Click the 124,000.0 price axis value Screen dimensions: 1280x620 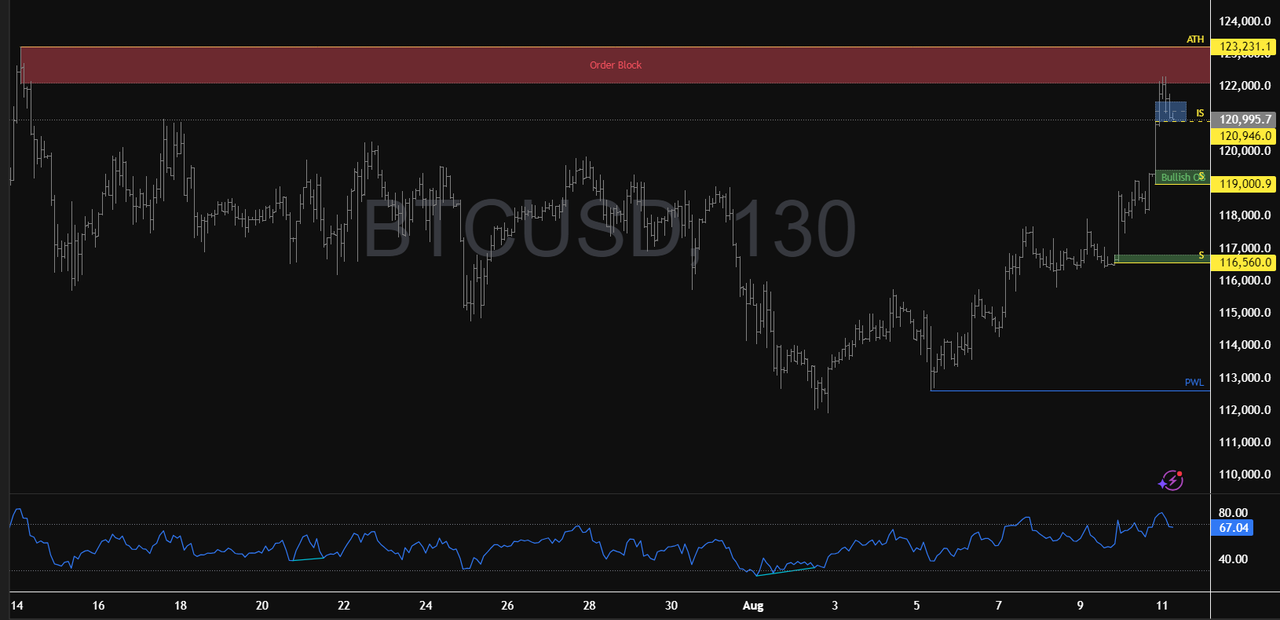pos(1245,21)
